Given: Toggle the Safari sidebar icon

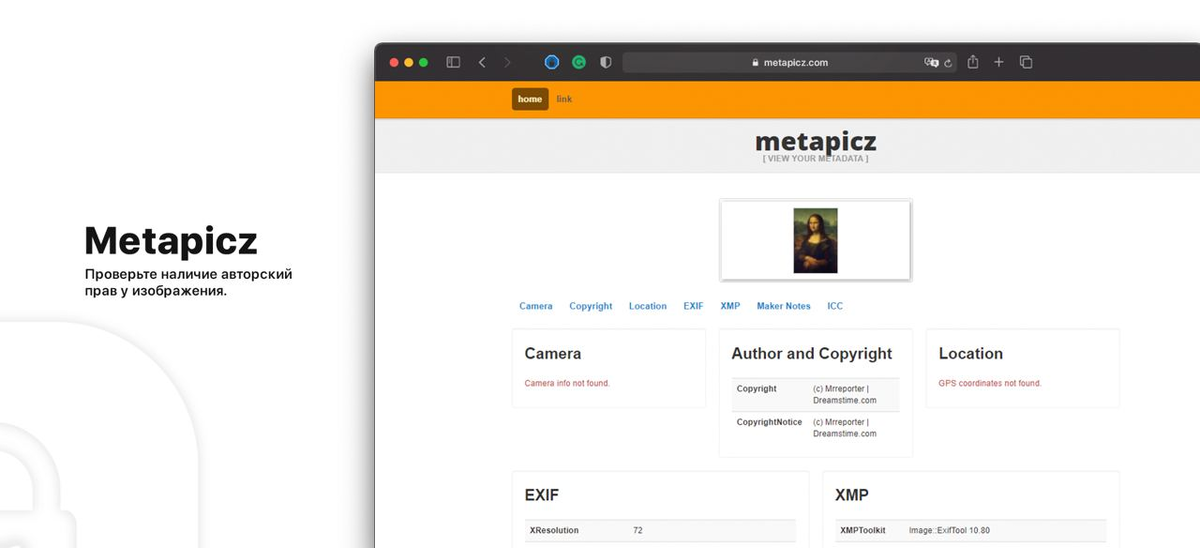Looking at the screenshot, I should coord(453,62).
